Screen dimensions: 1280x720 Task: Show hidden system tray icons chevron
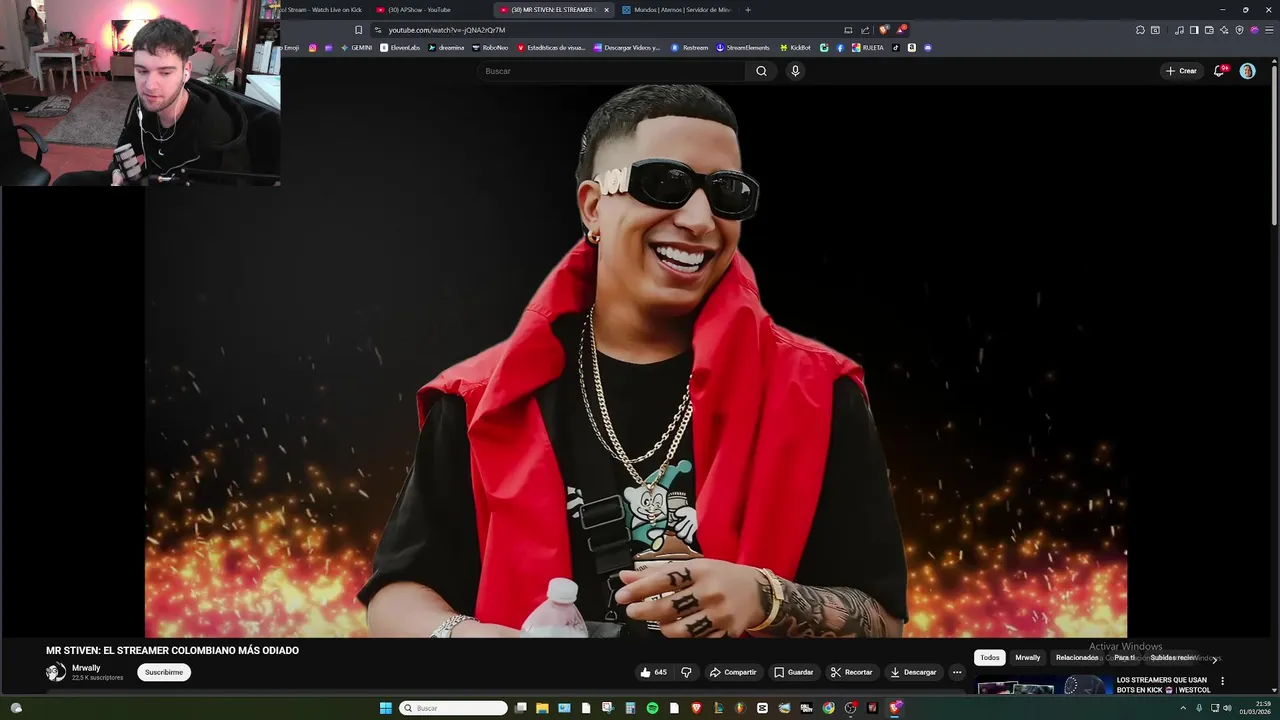coord(1183,708)
